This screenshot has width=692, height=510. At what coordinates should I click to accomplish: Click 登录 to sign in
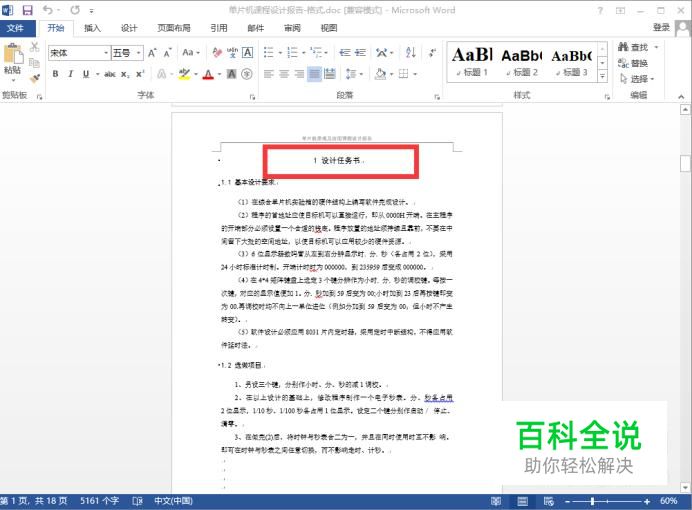pyautogui.click(x=661, y=27)
